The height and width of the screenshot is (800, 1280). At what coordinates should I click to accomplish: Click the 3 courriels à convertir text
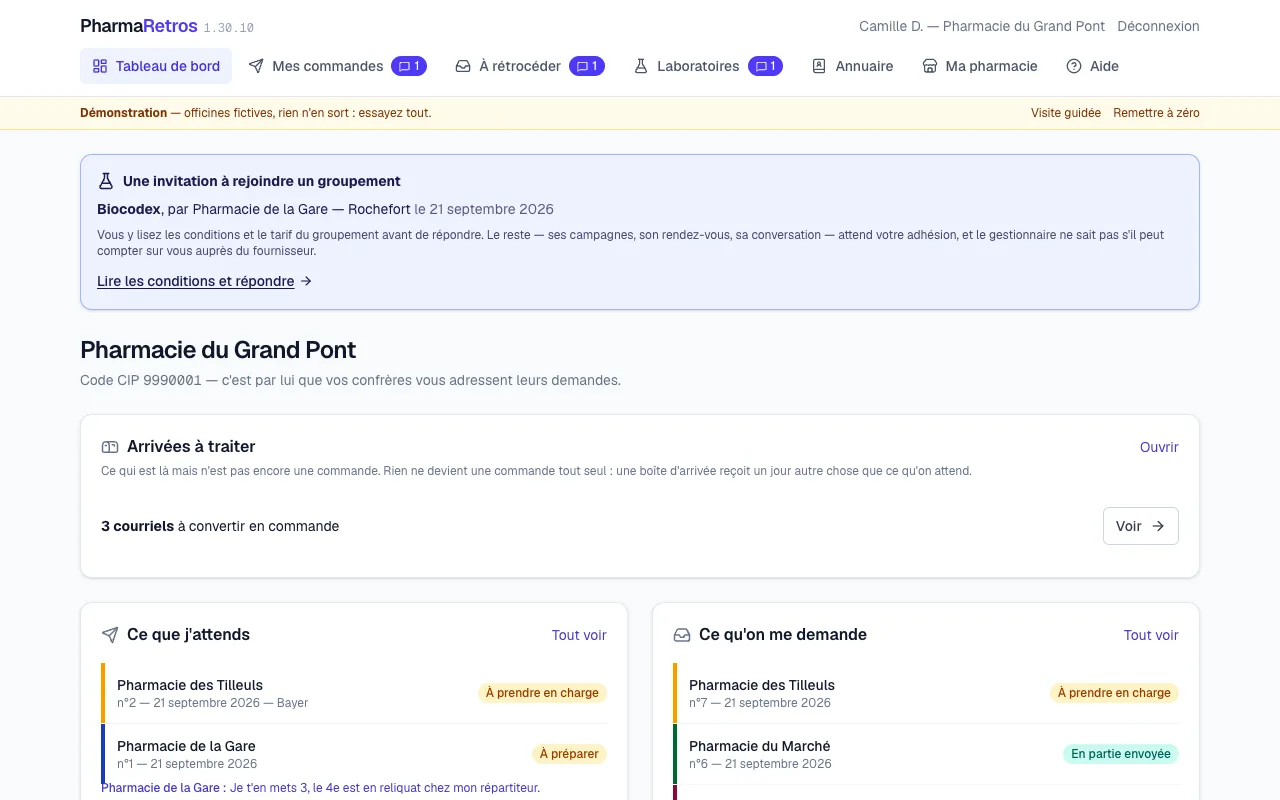(220, 526)
